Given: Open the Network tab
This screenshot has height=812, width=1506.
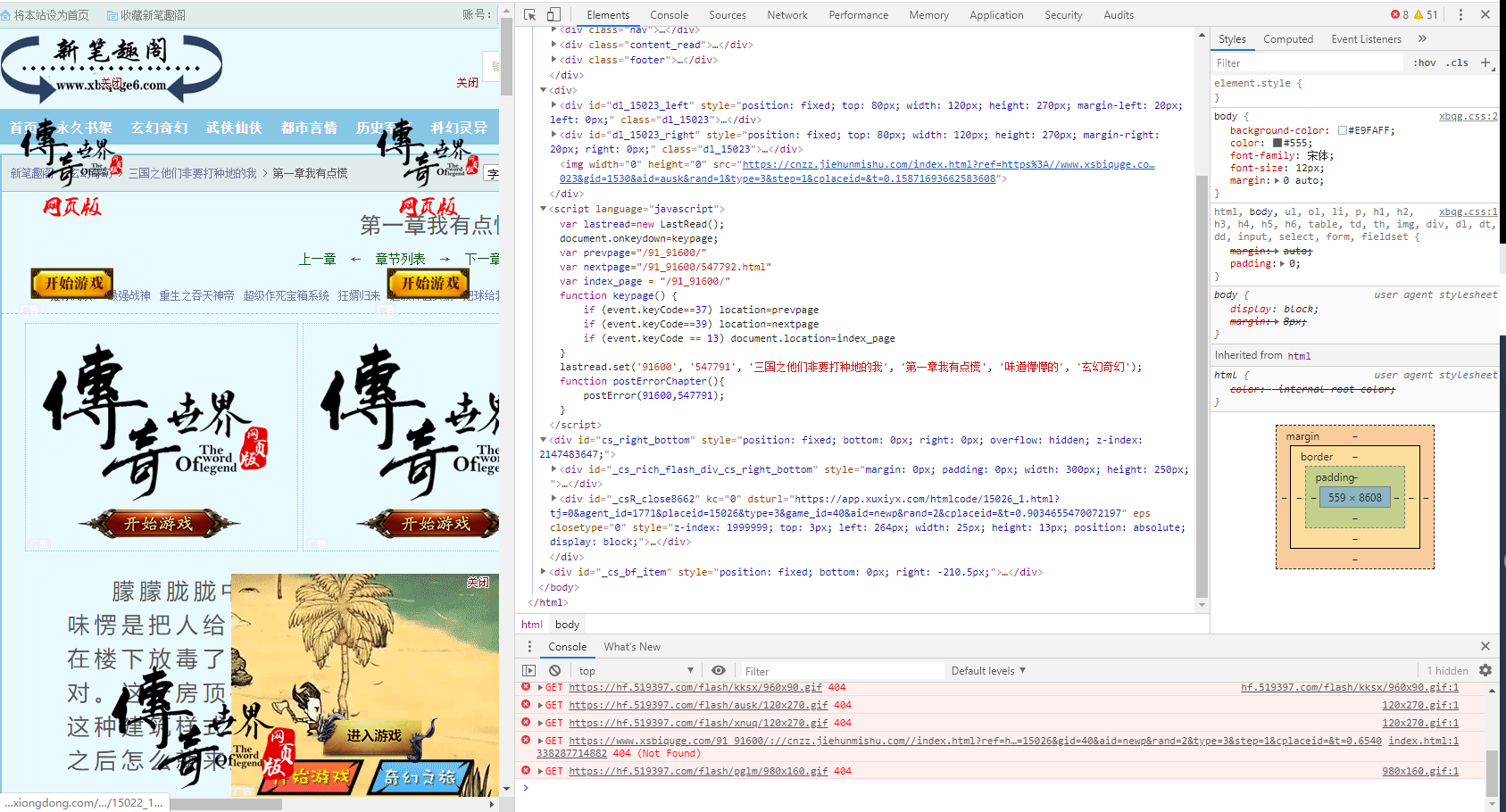Looking at the screenshot, I should click(786, 14).
